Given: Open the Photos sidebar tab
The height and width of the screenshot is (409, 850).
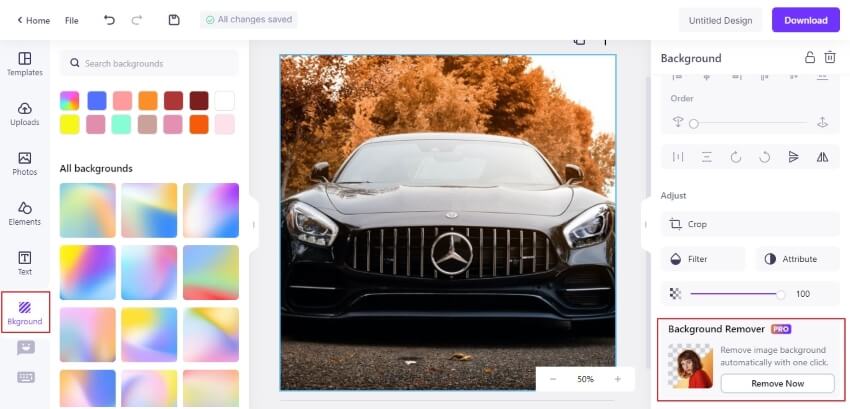Looking at the screenshot, I should (x=25, y=164).
